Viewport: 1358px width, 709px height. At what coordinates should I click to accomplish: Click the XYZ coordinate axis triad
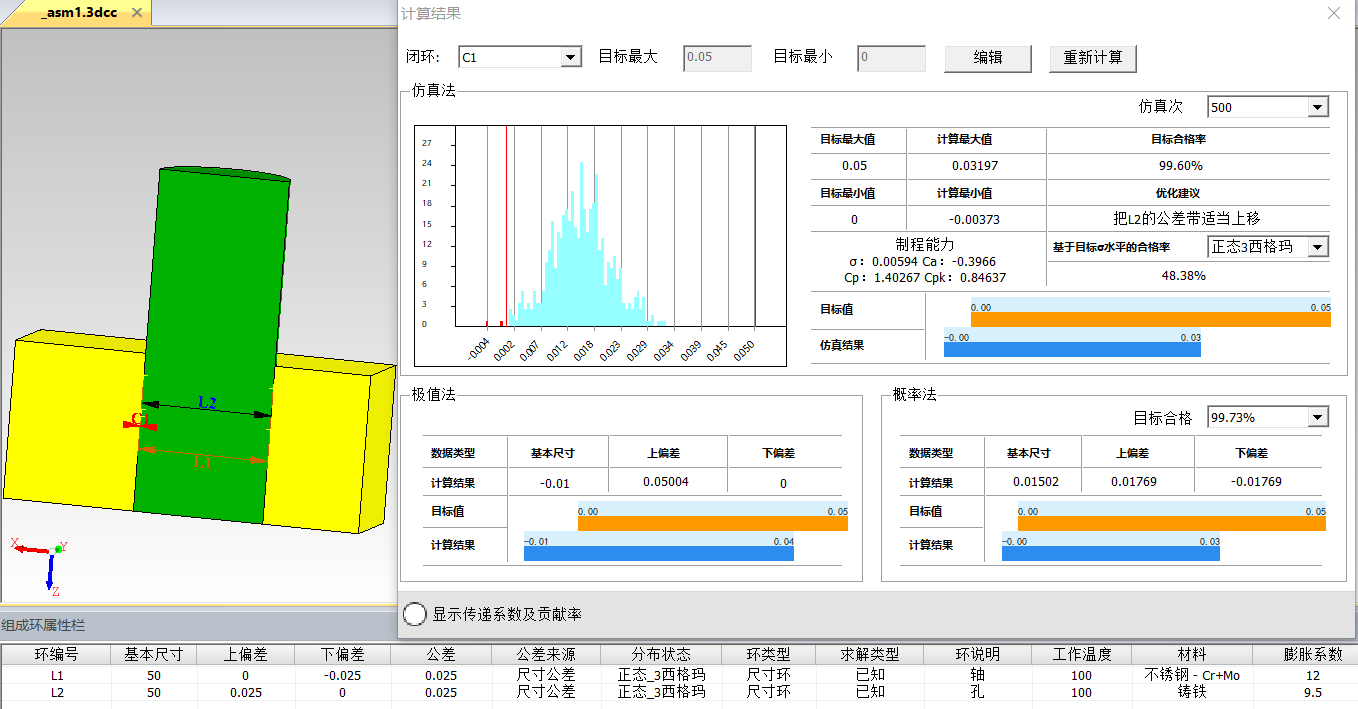[x=42, y=567]
